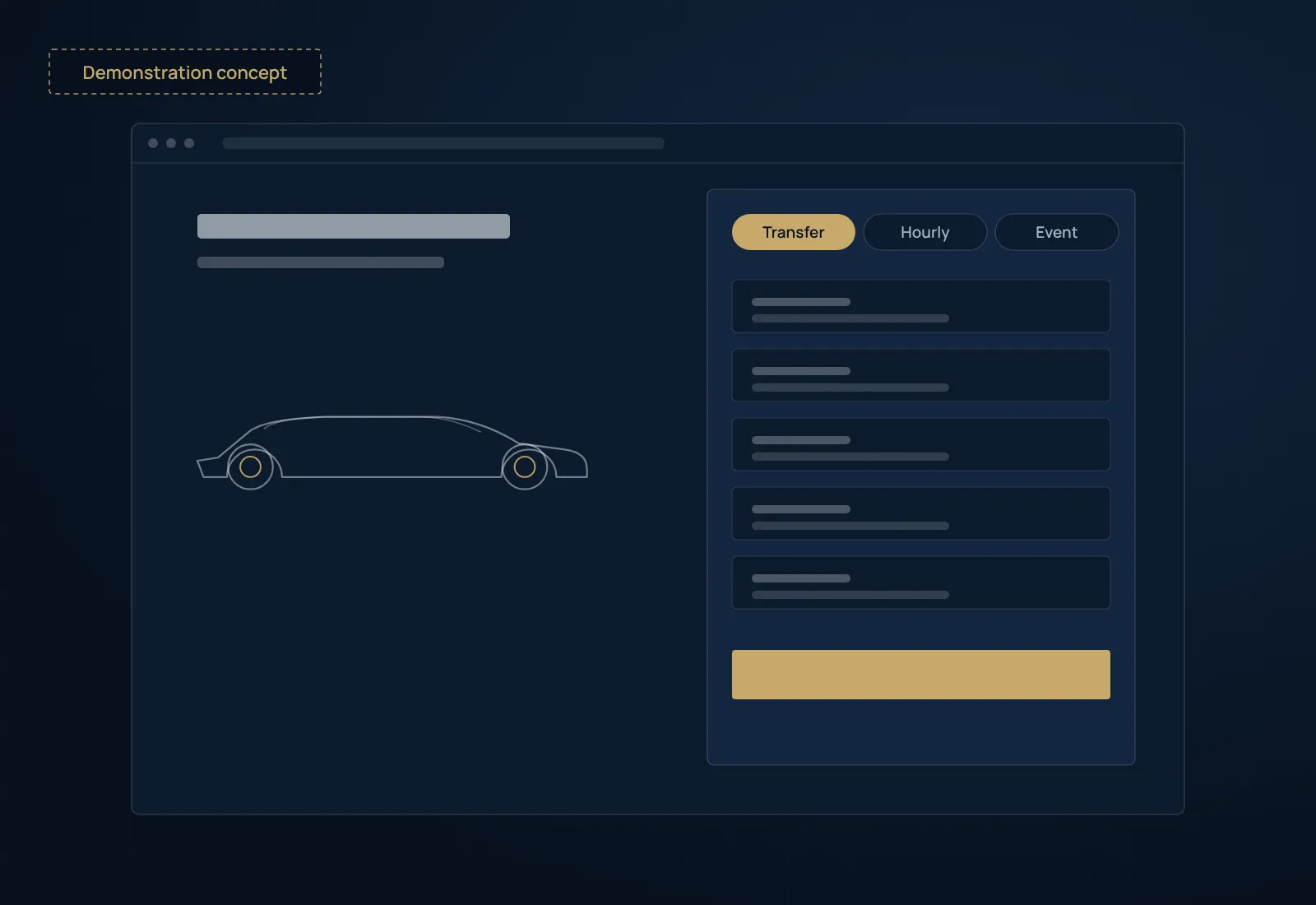The width and height of the screenshot is (1316, 905).
Task: Click the wide gold submit button
Action: coord(921,675)
